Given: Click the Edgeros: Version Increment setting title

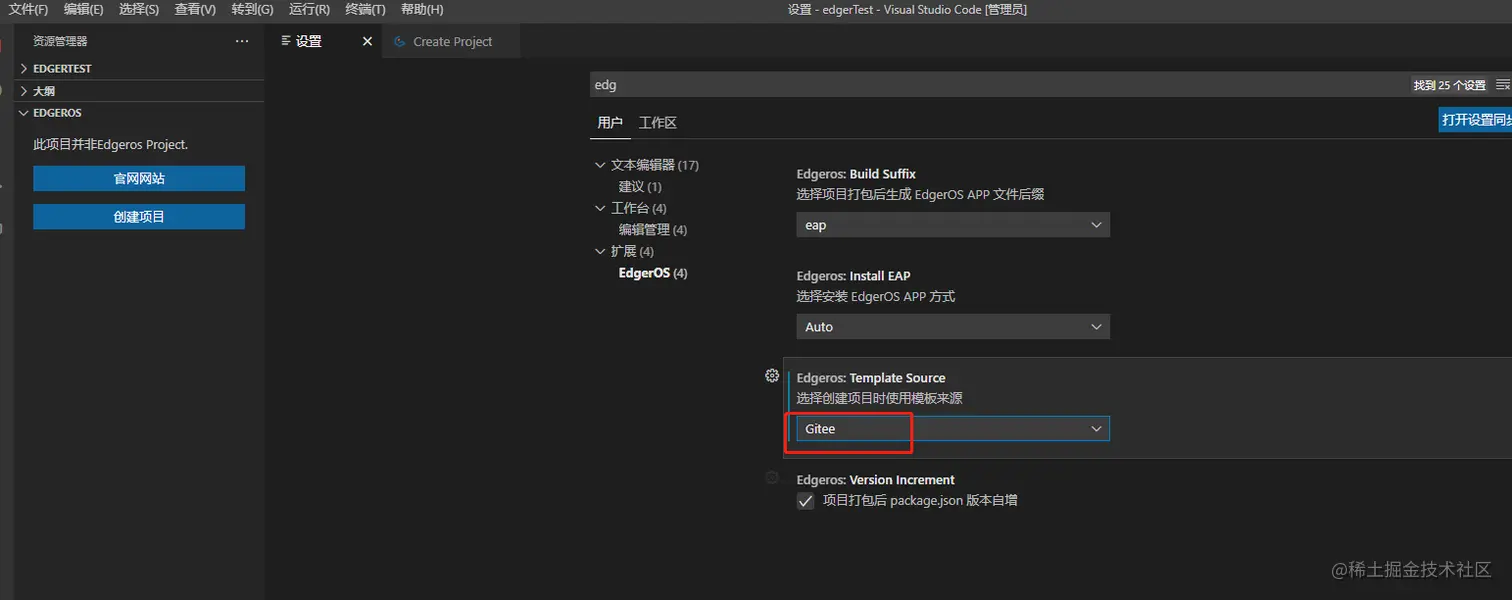Looking at the screenshot, I should click(x=875, y=480).
